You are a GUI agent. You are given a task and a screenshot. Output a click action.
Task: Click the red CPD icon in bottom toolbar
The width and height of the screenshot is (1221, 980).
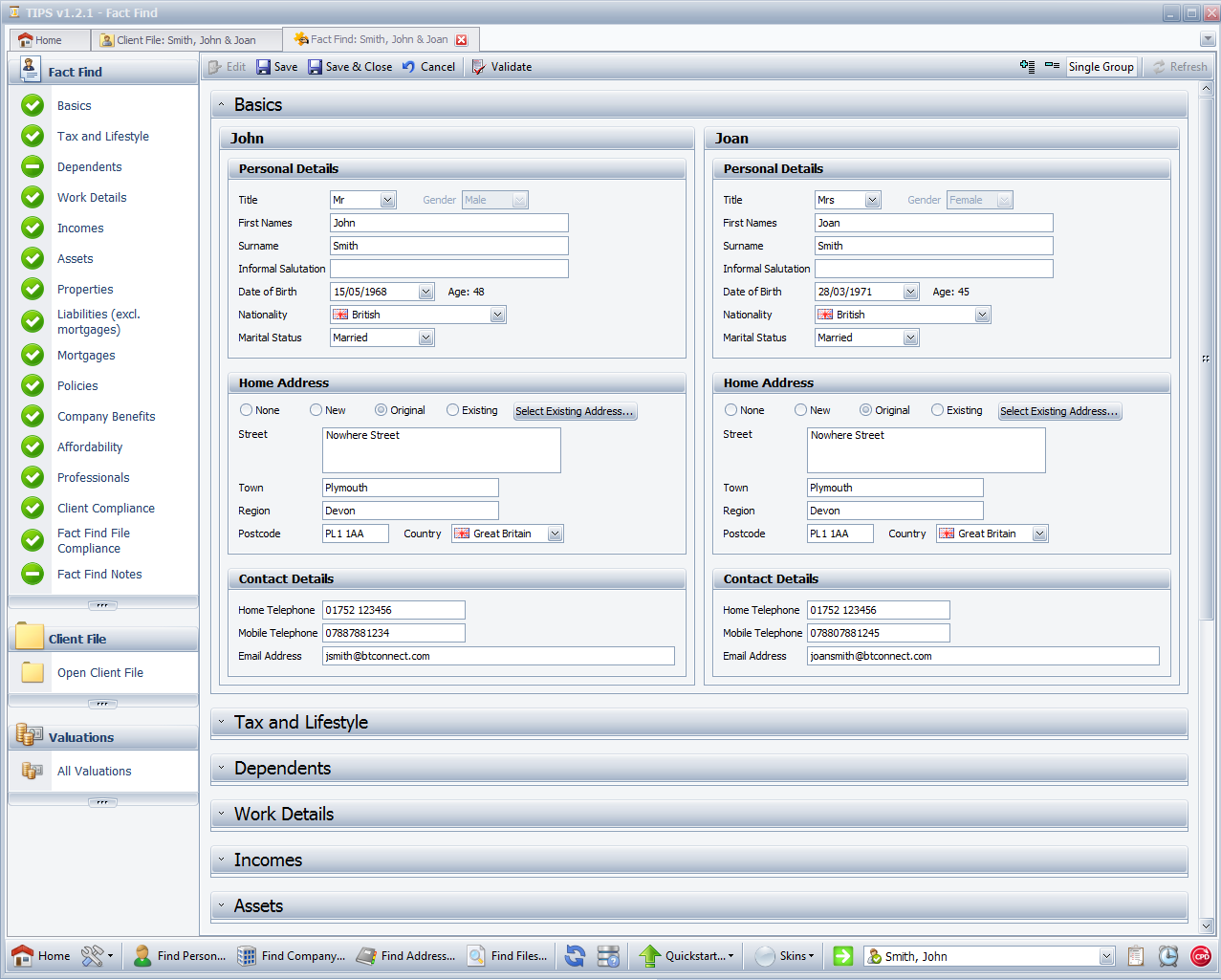(1201, 956)
